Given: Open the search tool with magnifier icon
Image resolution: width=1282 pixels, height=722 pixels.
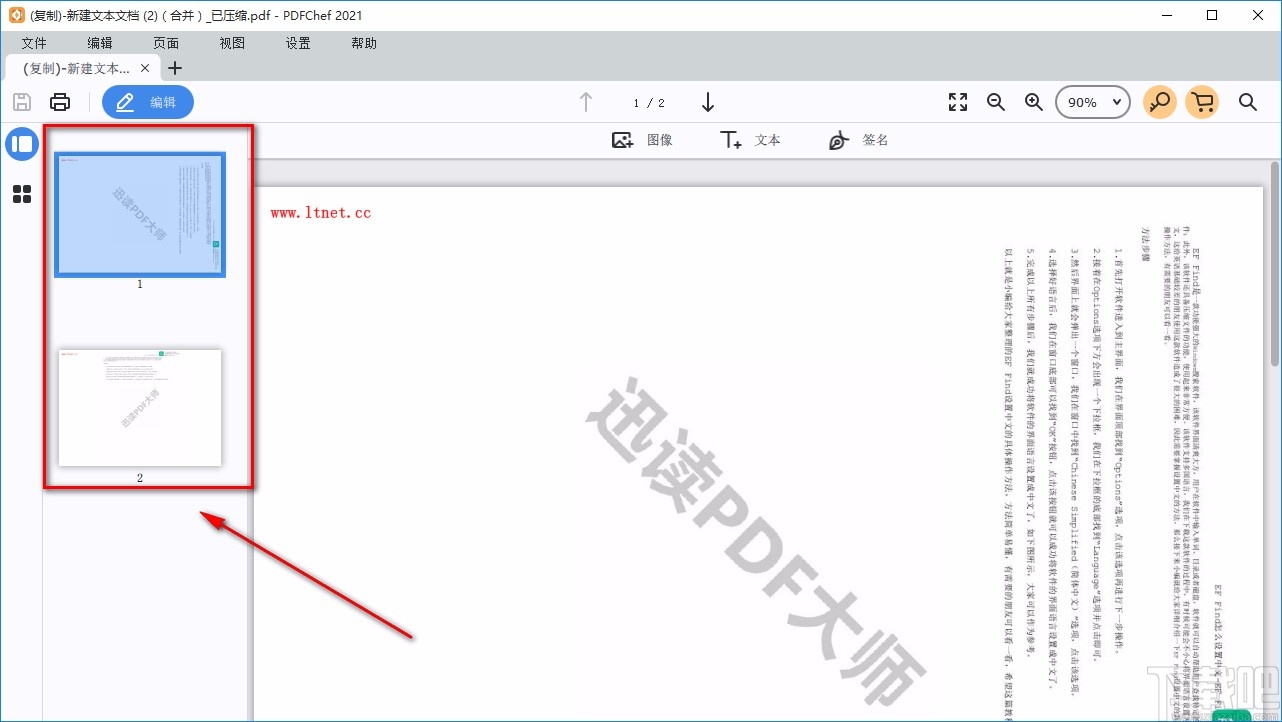Looking at the screenshot, I should click(1247, 101).
